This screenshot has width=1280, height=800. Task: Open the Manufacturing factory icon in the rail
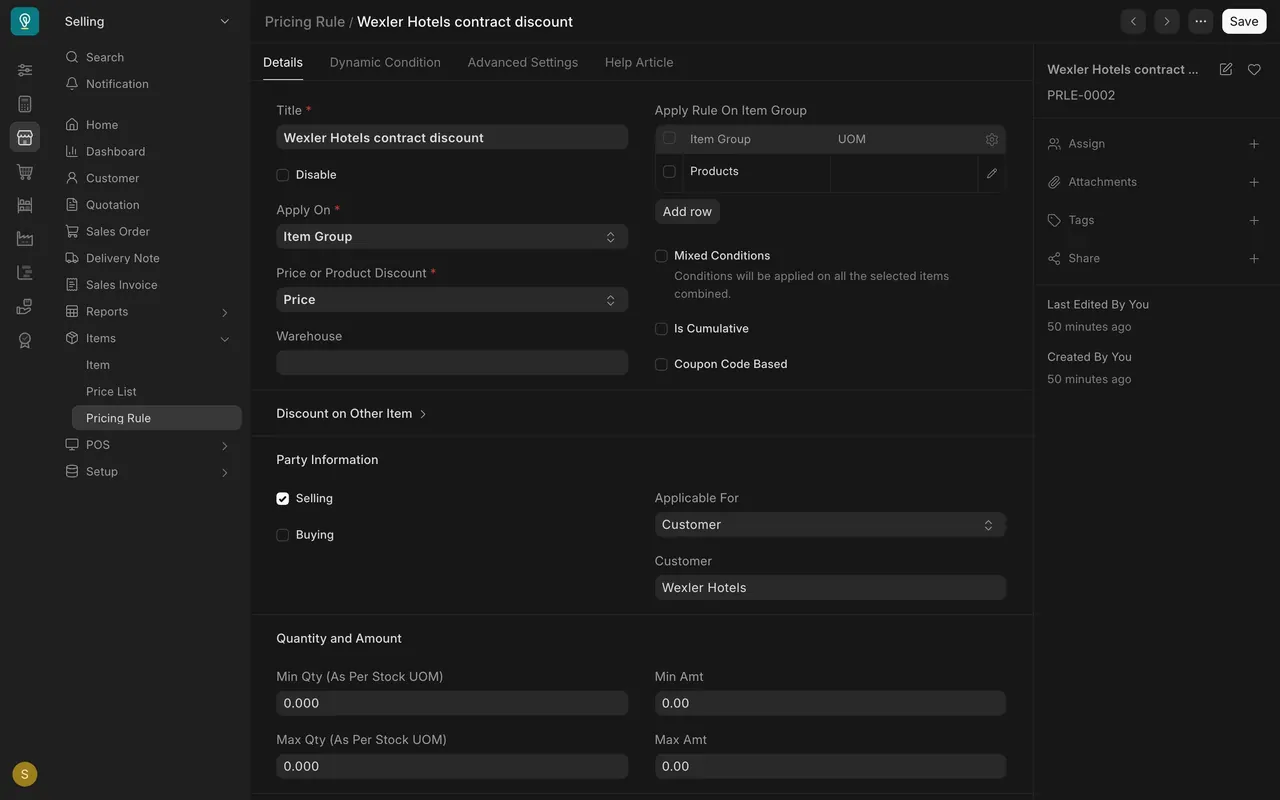coord(25,238)
